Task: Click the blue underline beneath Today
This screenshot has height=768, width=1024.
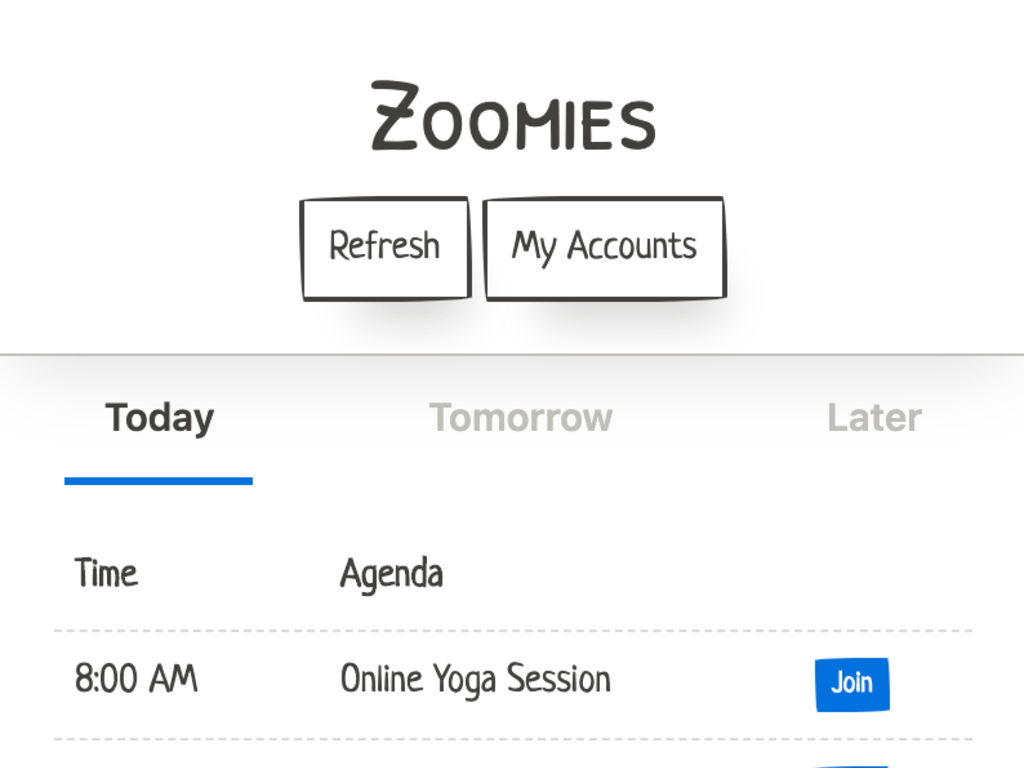Action: coord(158,481)
